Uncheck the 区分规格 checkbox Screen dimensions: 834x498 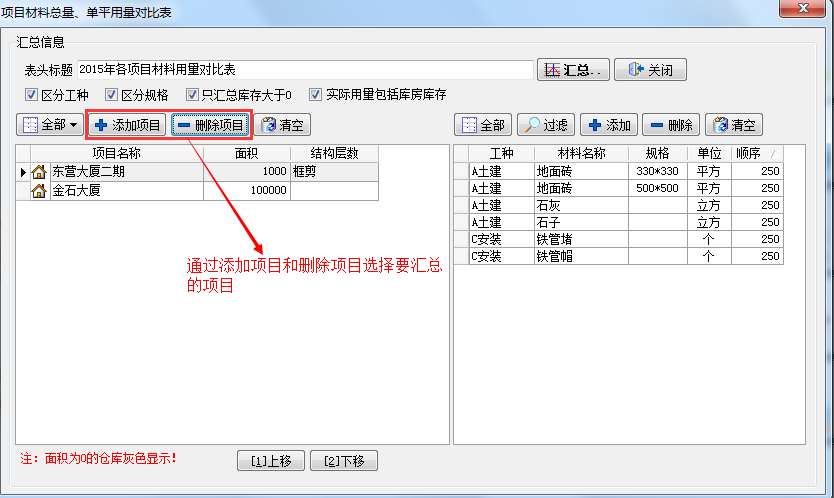click(x=110, y=95)
